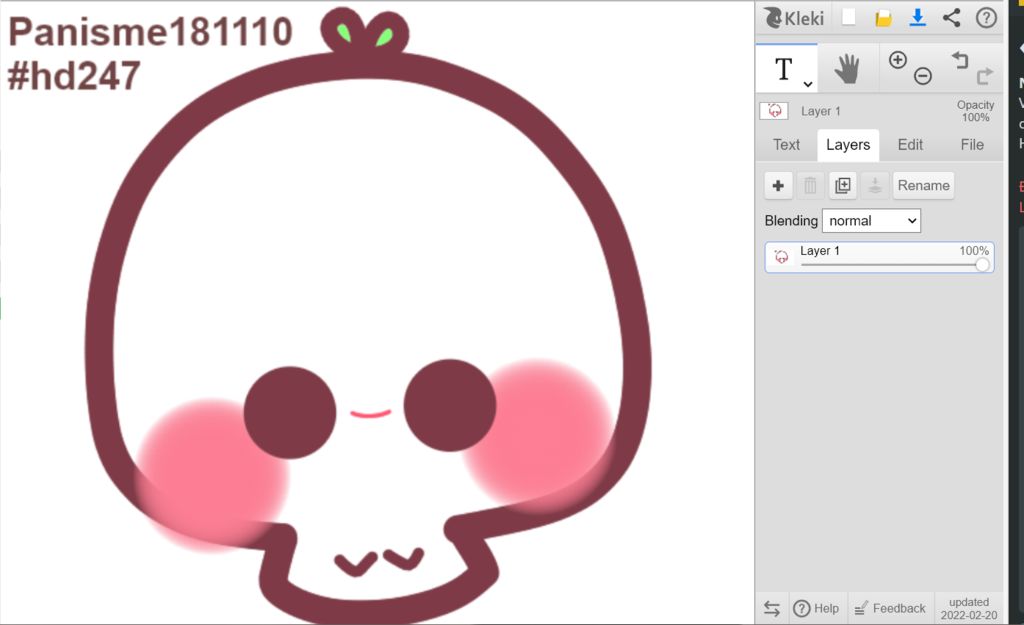Expand the tool chooser arrow beside Text tool
The image size is (1024, 625).
[x=808, y=84]
